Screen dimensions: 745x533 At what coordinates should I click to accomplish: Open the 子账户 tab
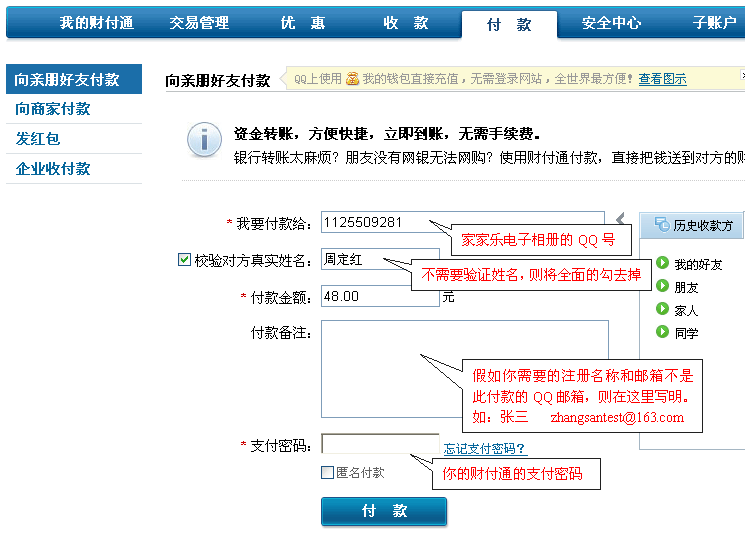715,22
